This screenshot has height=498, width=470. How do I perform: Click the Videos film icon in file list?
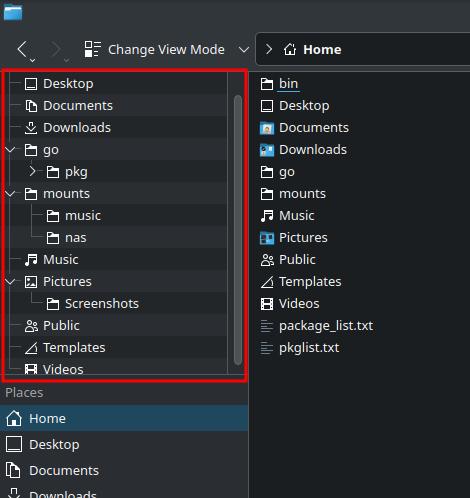[x=267, y=304]
